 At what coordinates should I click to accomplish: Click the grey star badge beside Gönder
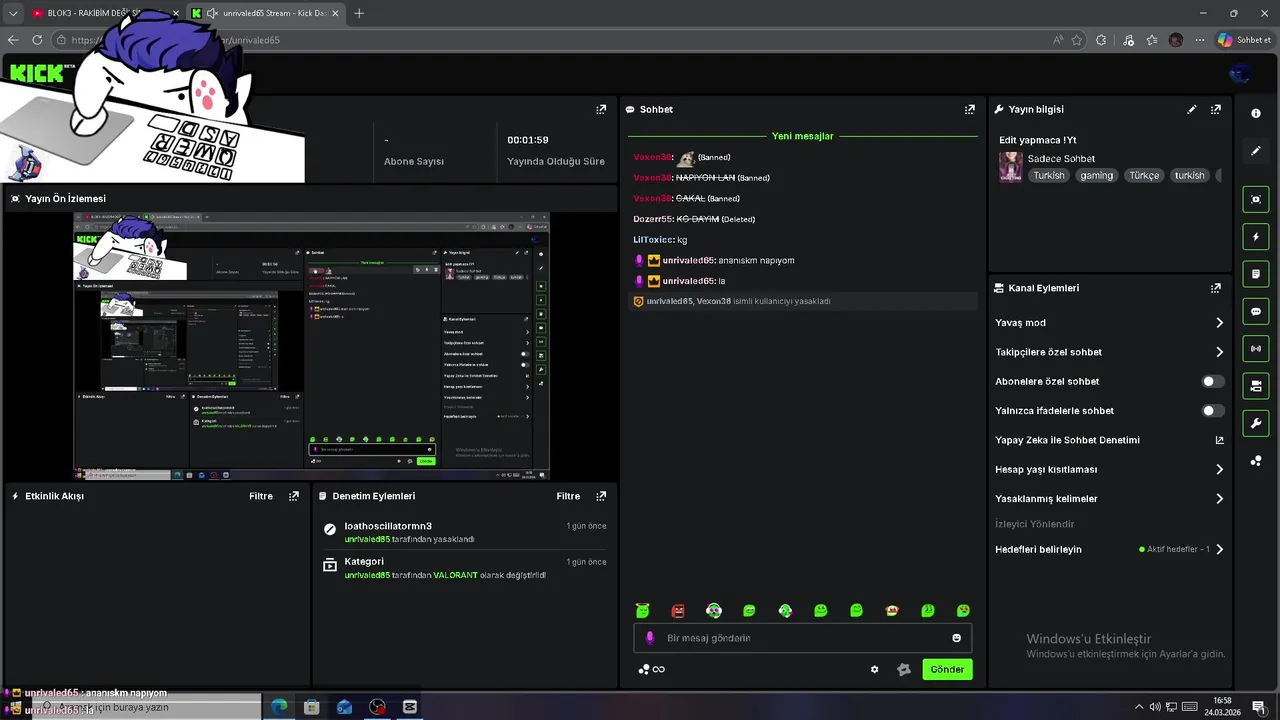pos(904,670)
